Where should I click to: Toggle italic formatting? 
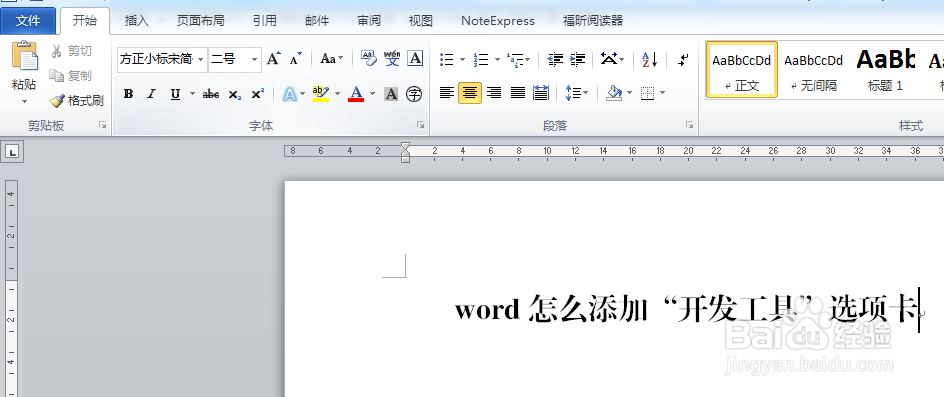tap(151, 93)
